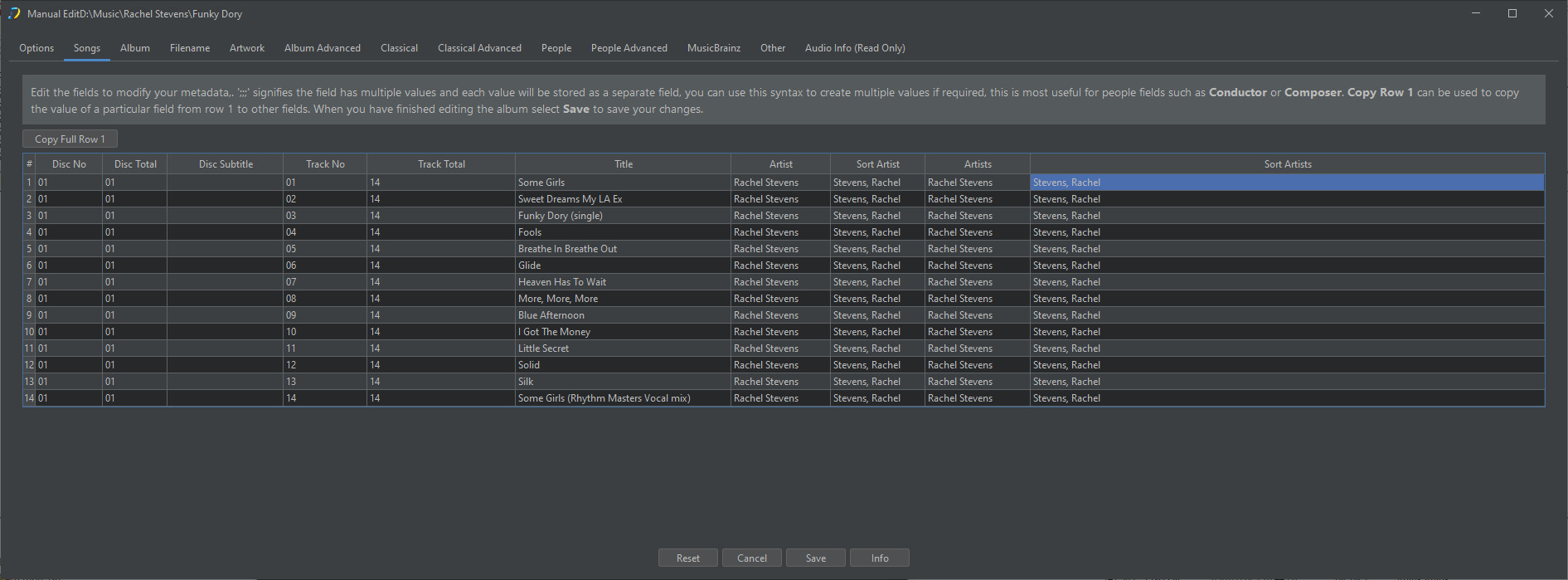
Task: Go to Audio Info (Read Only) tab
Action: [854, 48]
